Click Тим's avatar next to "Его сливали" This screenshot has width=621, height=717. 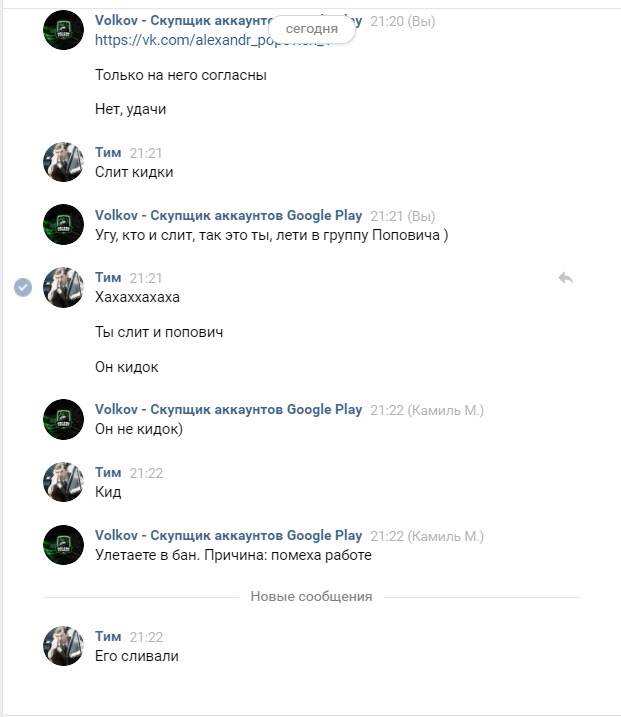coord(63,646)
